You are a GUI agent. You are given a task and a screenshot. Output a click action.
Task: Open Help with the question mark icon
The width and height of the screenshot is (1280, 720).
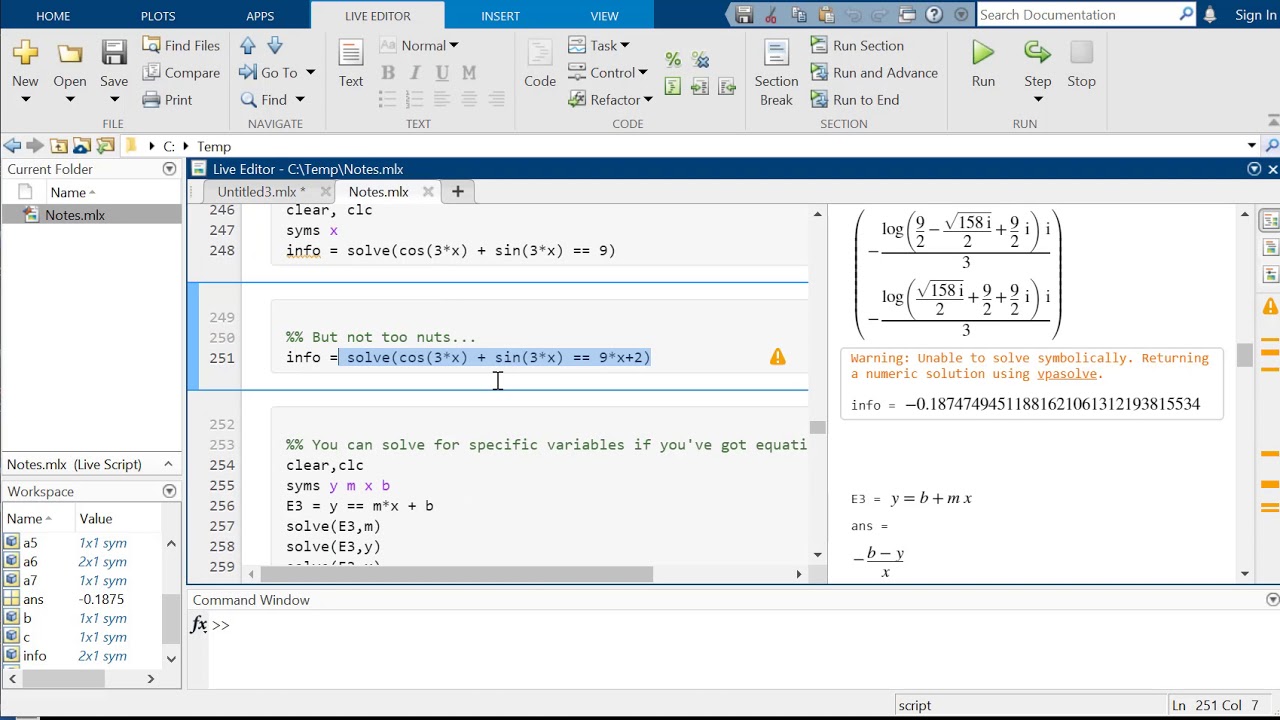tap(934, 15)
